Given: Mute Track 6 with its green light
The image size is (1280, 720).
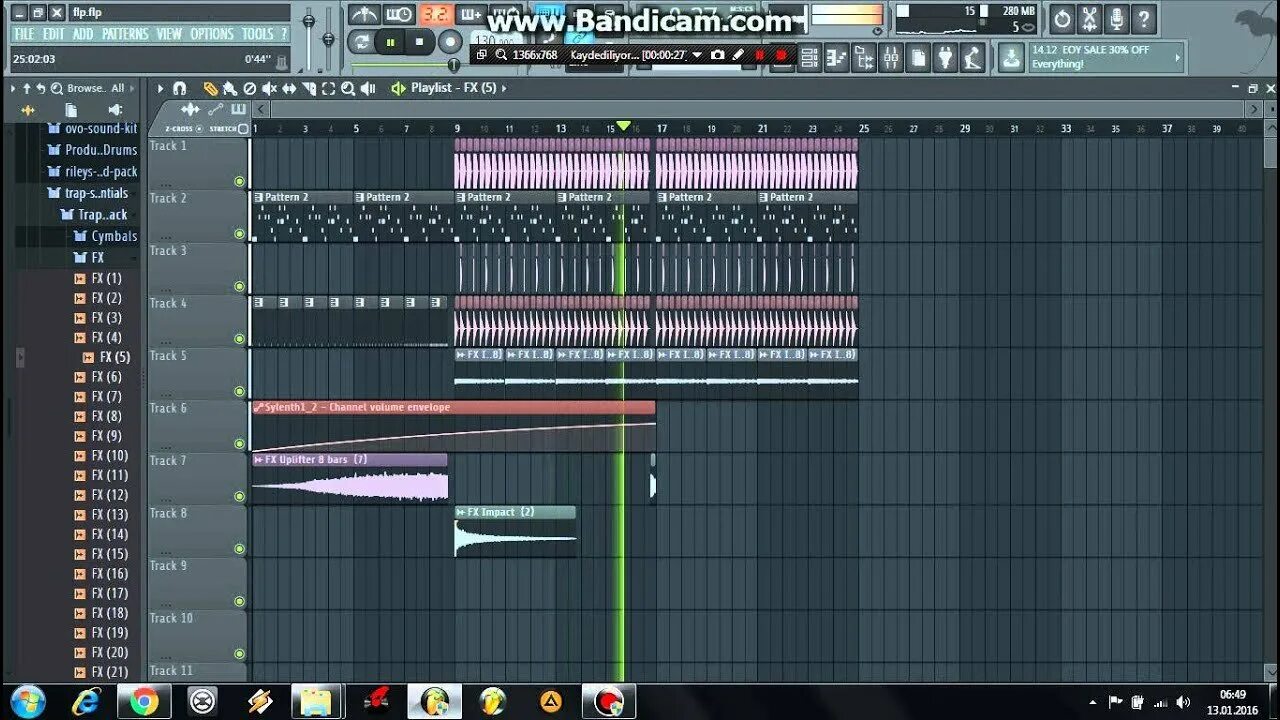Looking at the screenshot, I should point(239,444).
